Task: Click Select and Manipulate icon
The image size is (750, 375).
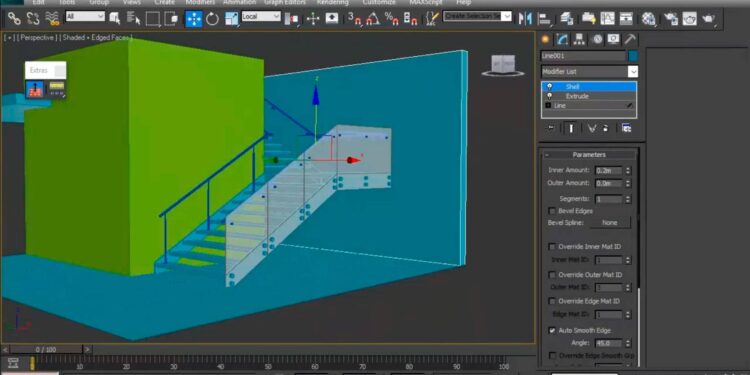Action: click(313, 19)
